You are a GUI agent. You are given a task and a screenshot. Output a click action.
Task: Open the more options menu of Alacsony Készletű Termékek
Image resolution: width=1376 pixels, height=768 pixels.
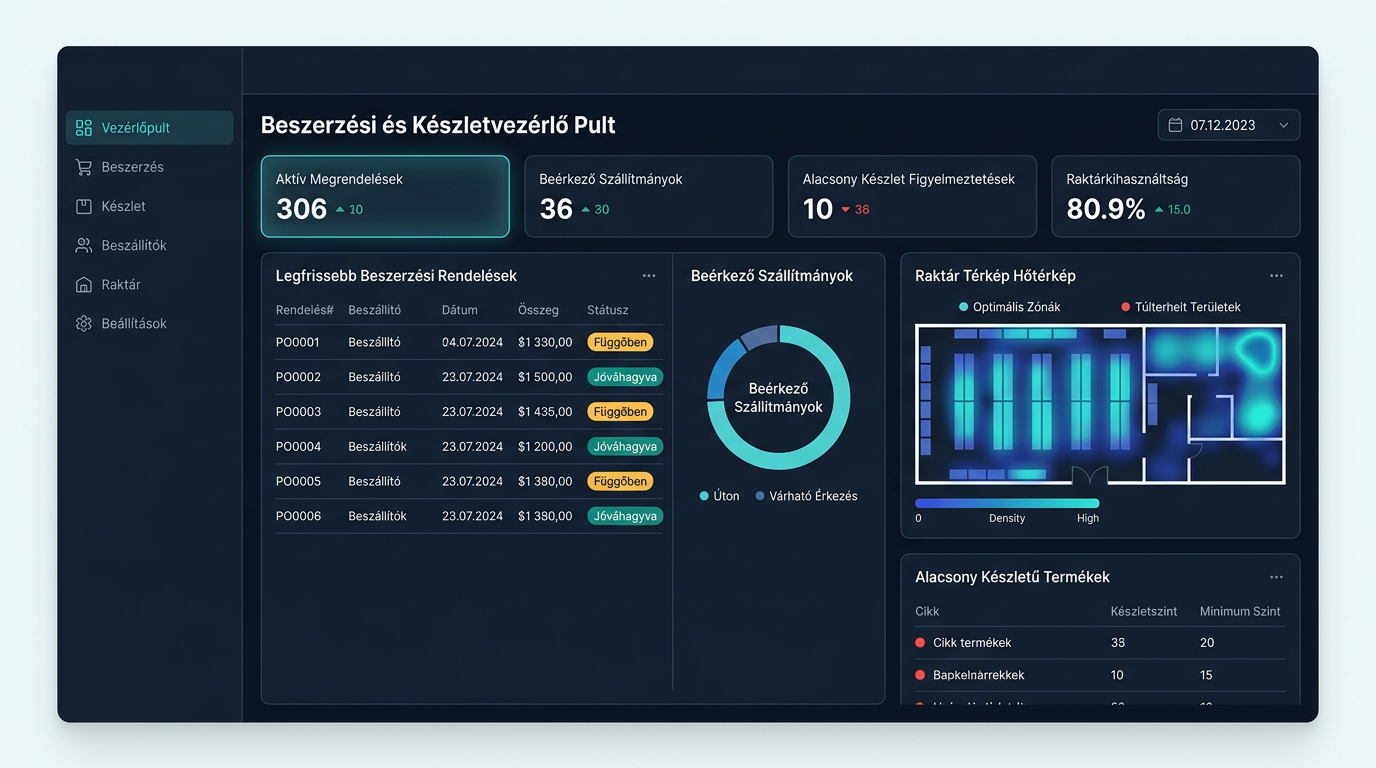click(1276, 577)
